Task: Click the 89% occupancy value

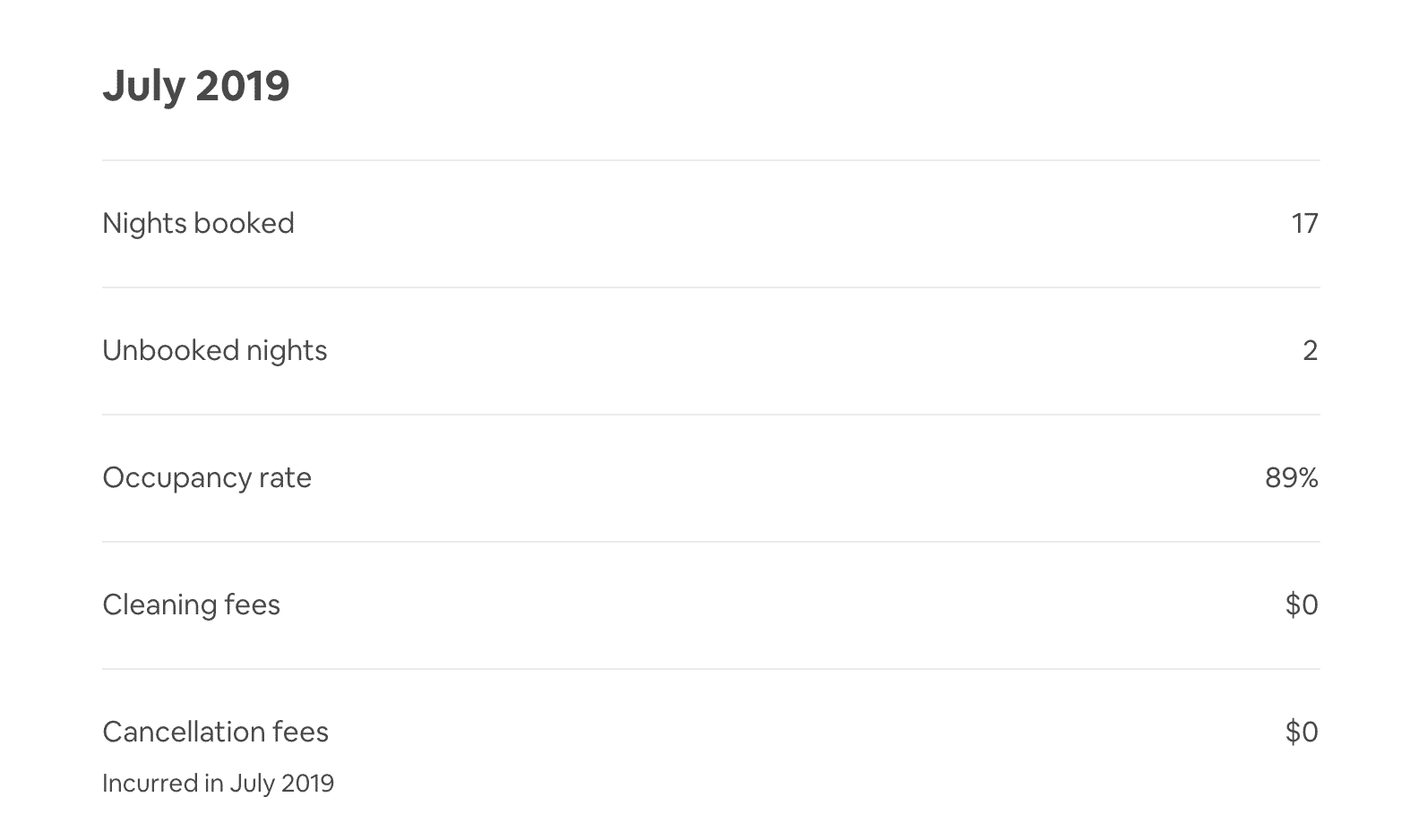Action: pyautogui.click(x=1292, y=477)
